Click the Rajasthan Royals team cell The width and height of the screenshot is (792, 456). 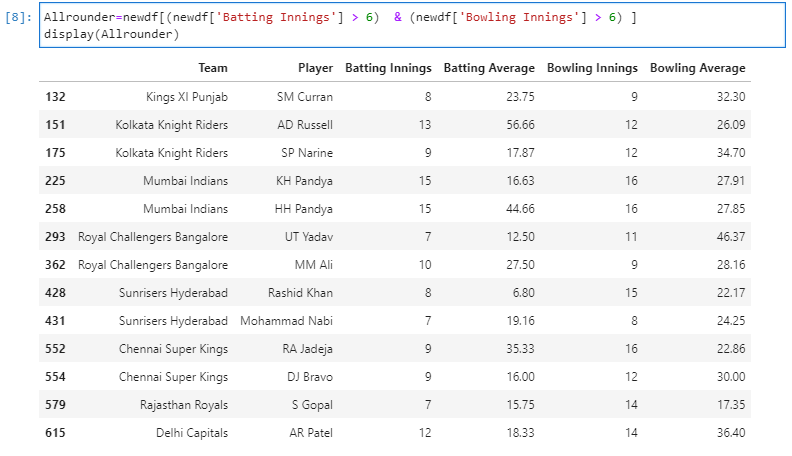click(x=184, y=405)
